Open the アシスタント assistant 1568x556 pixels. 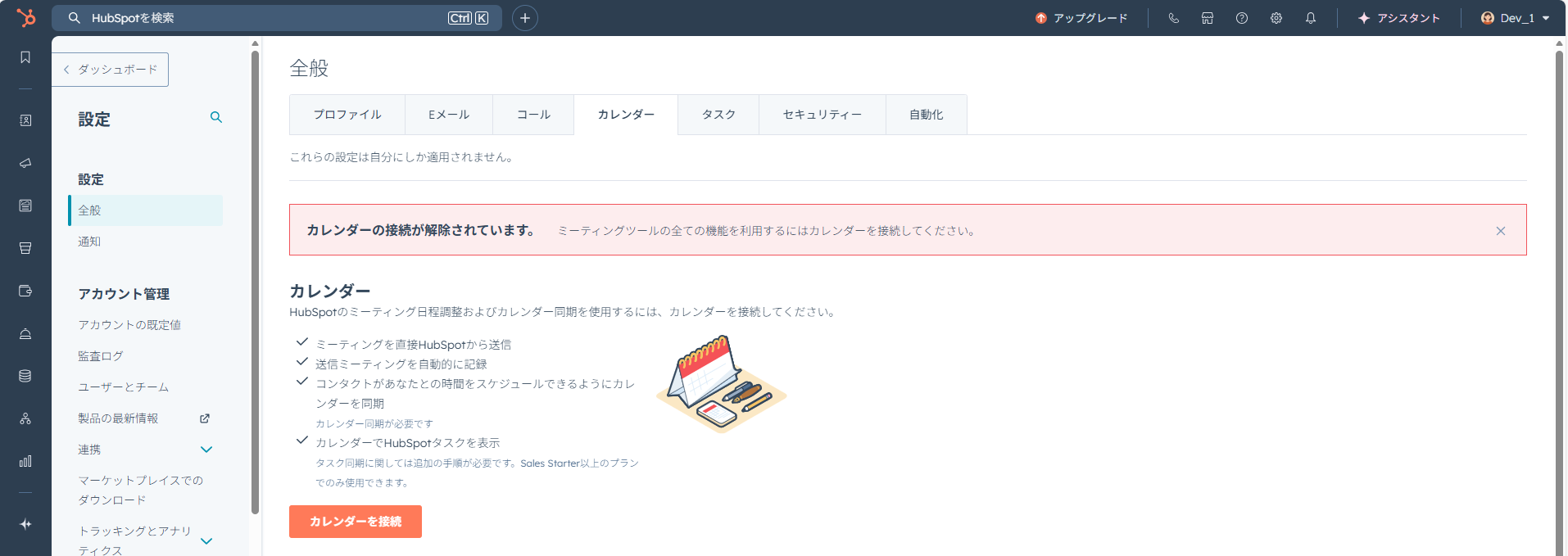point(1398,18)
